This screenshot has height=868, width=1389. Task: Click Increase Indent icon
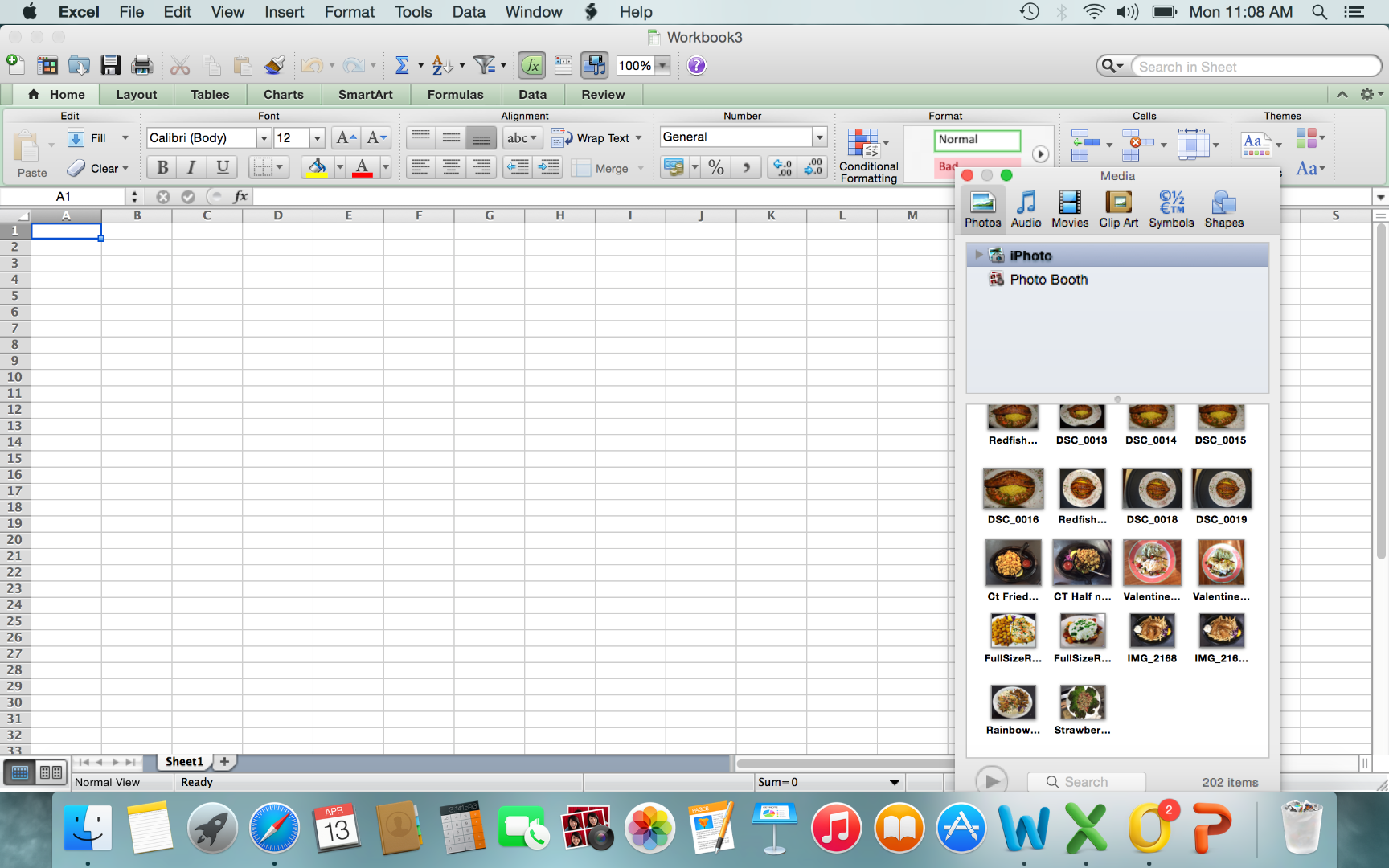pos(548,167)
